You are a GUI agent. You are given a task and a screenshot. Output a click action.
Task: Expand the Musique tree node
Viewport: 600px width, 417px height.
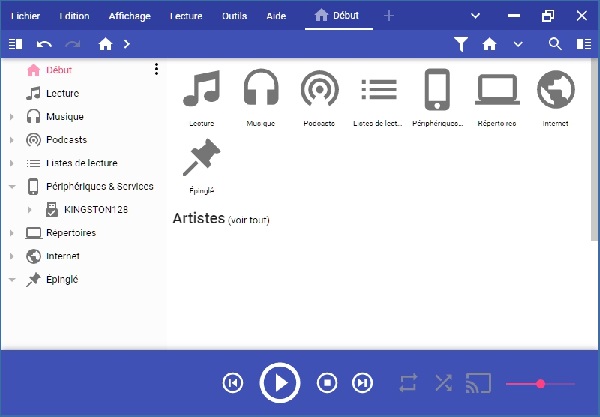pos(11,117)
